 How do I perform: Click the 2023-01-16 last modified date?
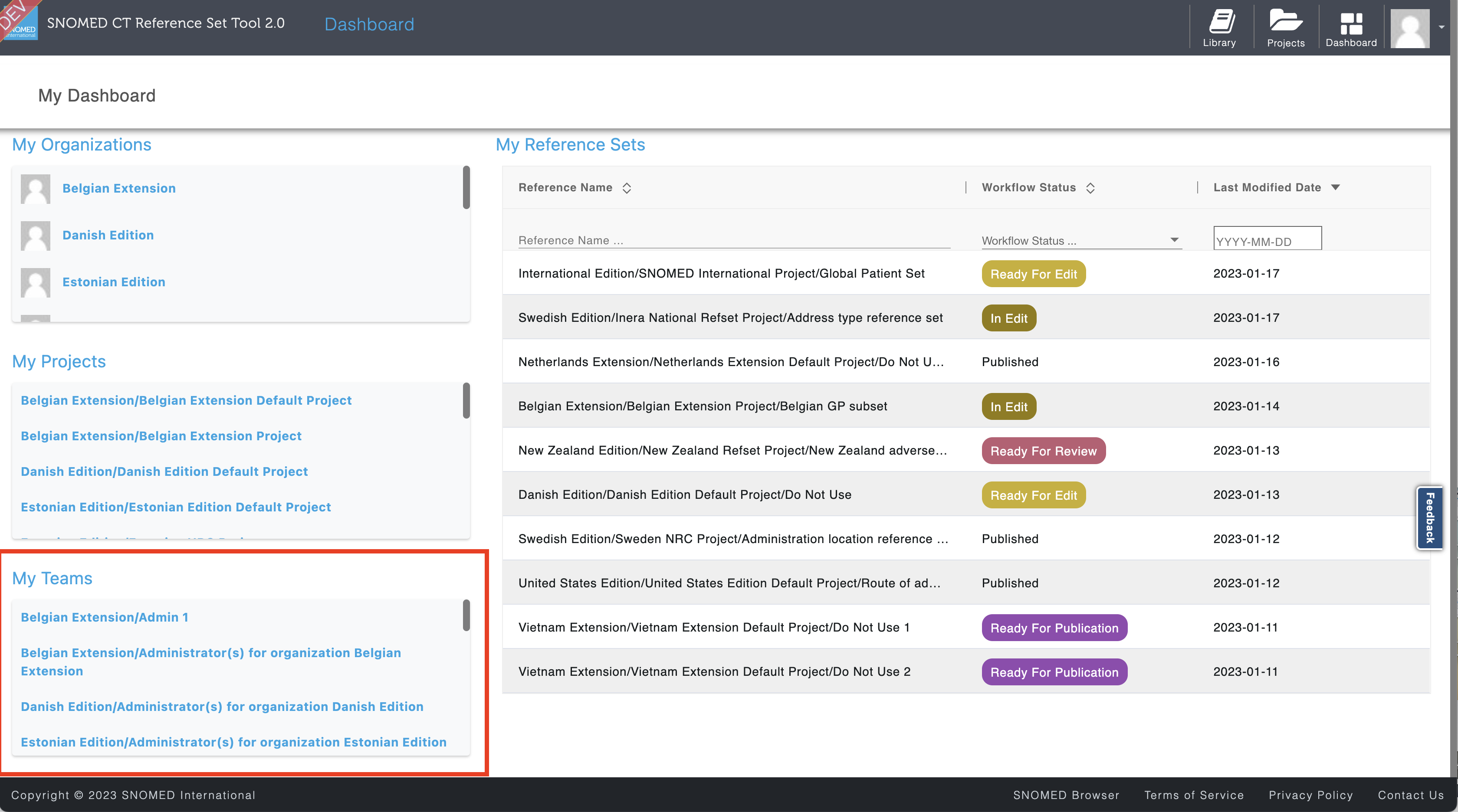(1246, 362)
